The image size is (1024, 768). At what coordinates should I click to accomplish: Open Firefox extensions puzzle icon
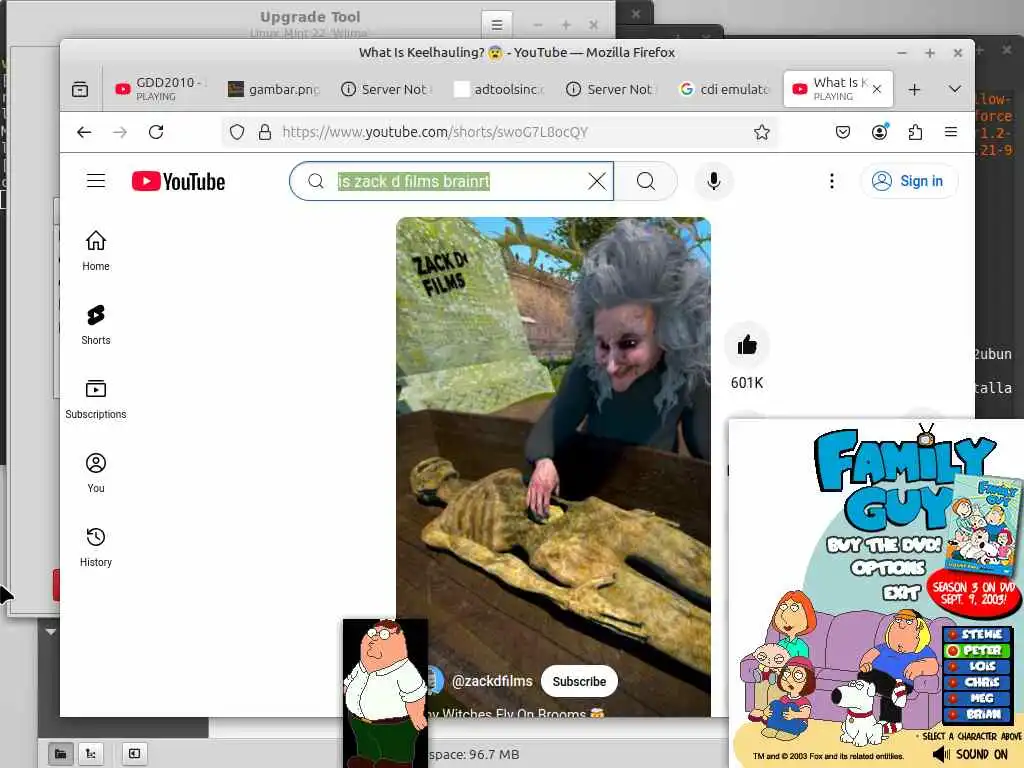point(916,132)
